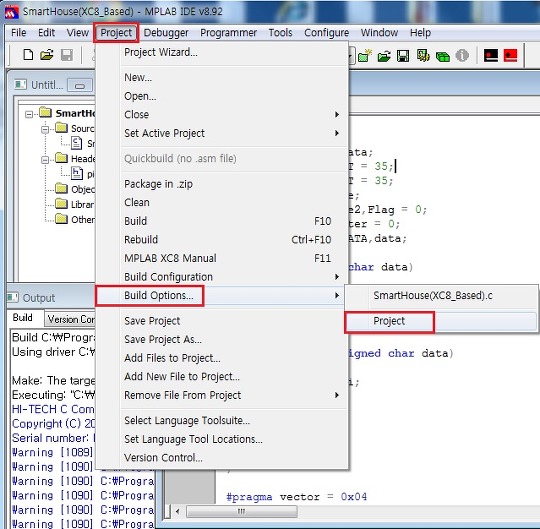Open the File menu

click(19, 33)
